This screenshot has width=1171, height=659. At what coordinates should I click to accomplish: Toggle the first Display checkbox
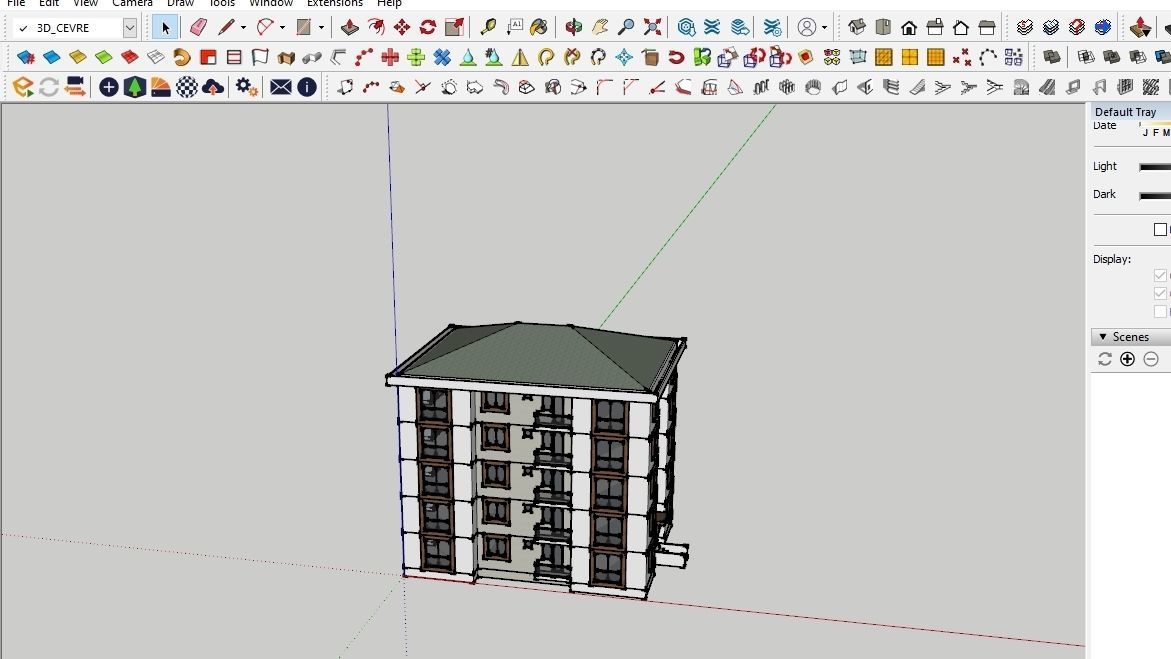pos(1161,276)
